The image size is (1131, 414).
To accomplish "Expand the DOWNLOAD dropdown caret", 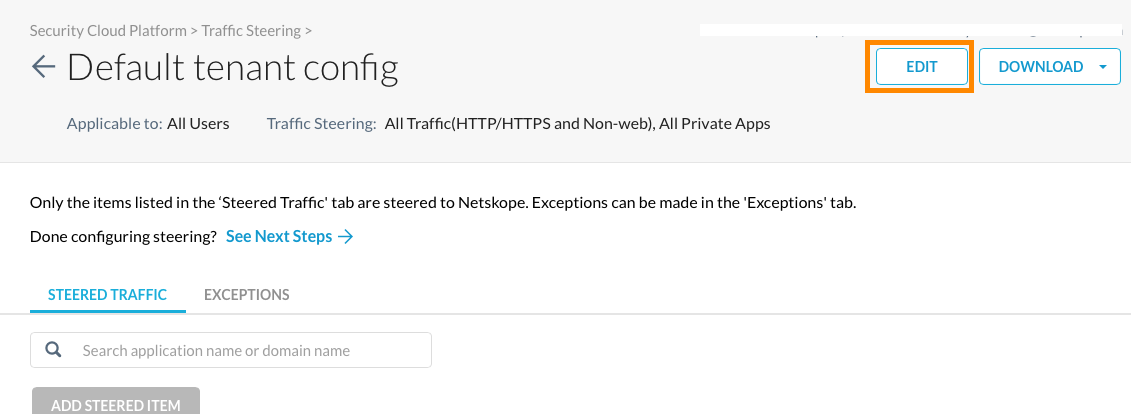I will (1103, 67).
